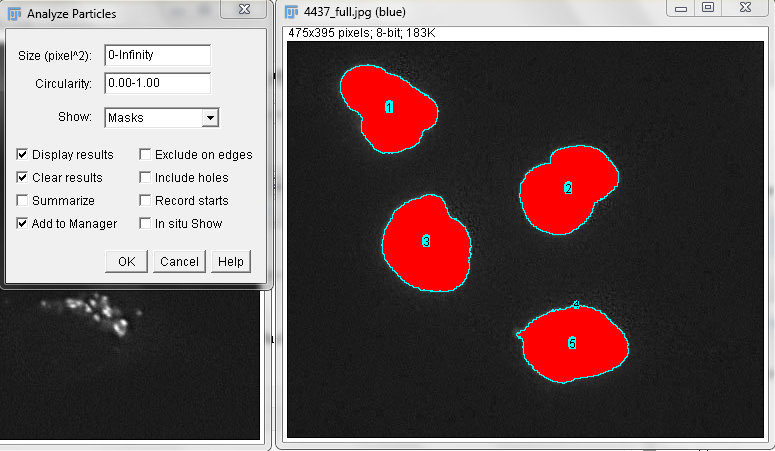The height and width of the screenshot is (451, 775).
Task: Click the small particle label 4
Action: [576, 305]
